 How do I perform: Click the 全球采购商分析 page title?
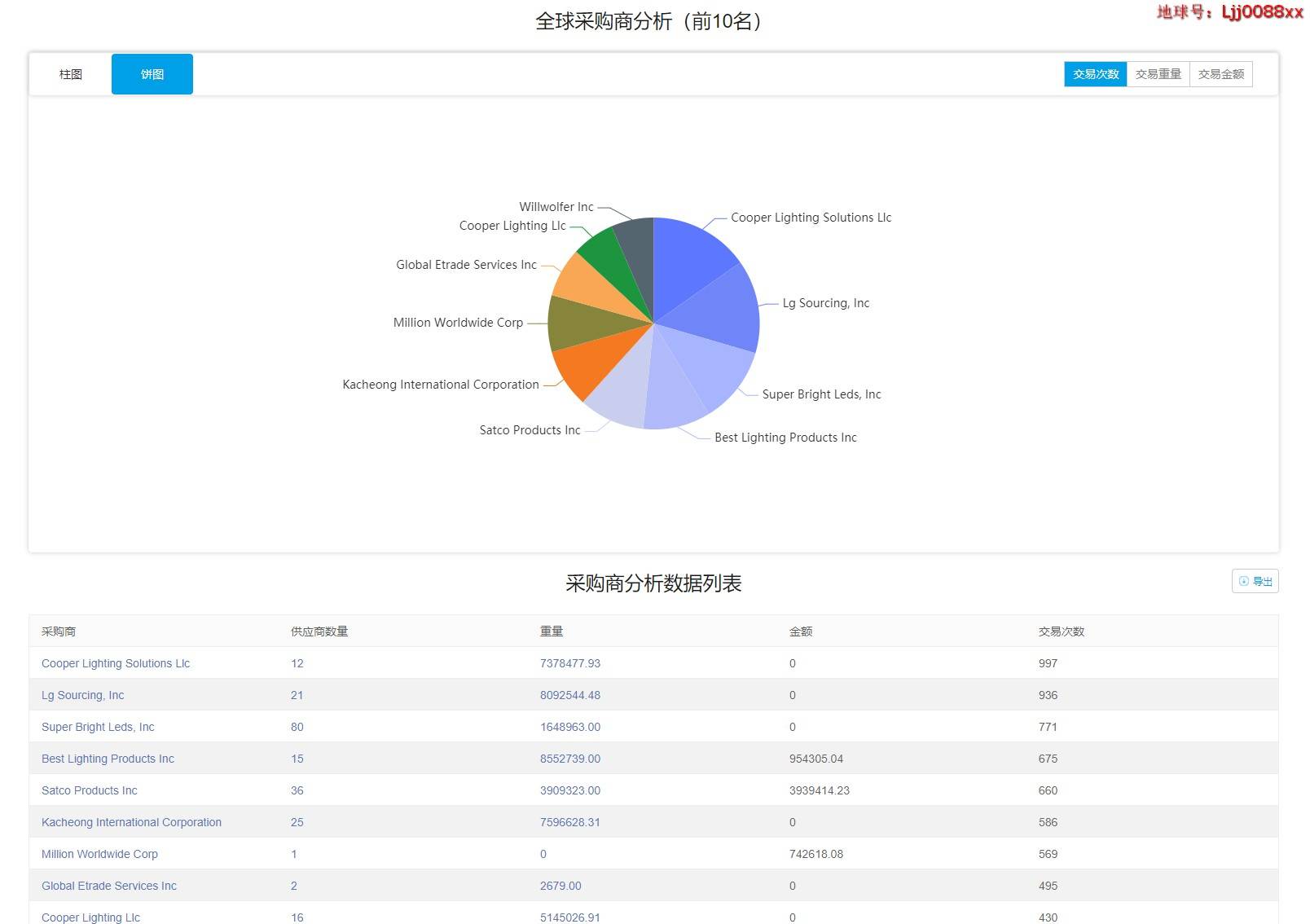(x=651, y=21)
